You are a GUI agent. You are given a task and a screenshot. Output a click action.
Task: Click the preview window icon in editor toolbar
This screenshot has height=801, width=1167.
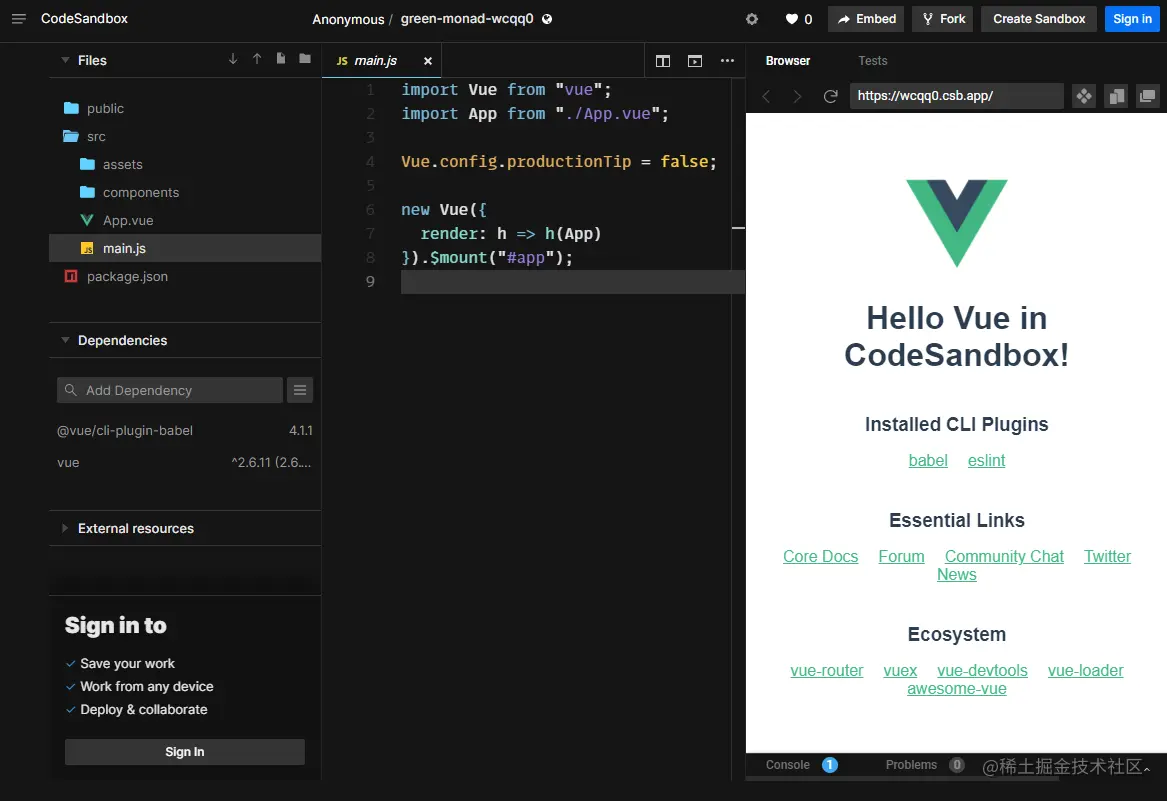694,61
